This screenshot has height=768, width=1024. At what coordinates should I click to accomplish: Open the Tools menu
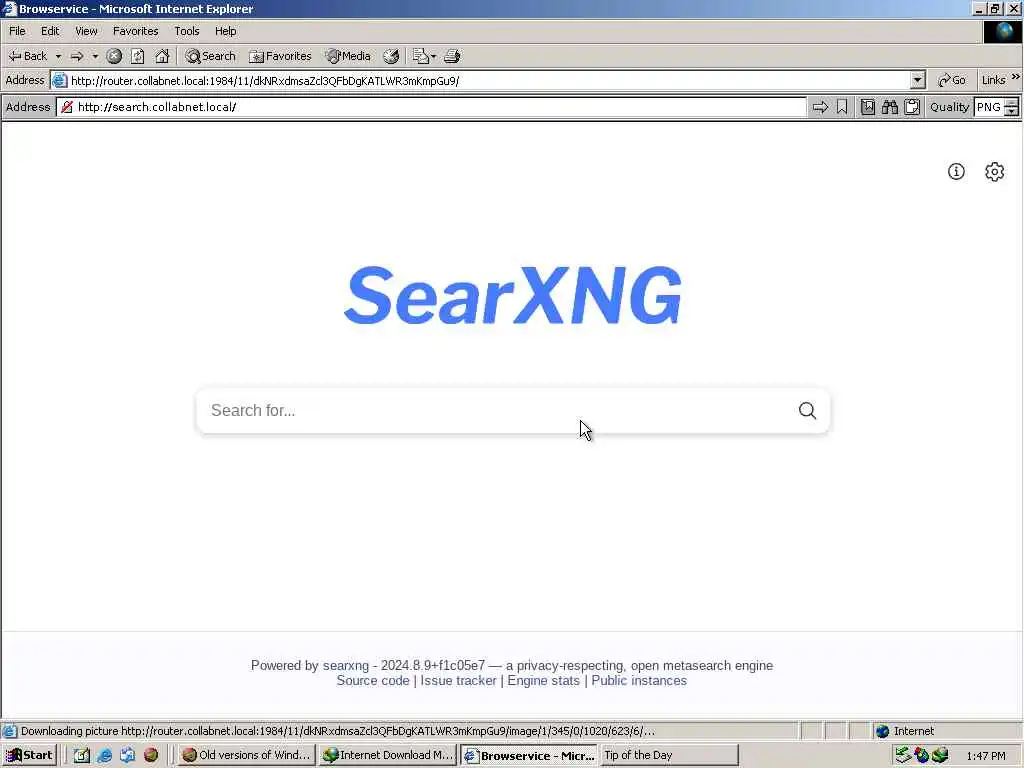click(x=187, y=31)
